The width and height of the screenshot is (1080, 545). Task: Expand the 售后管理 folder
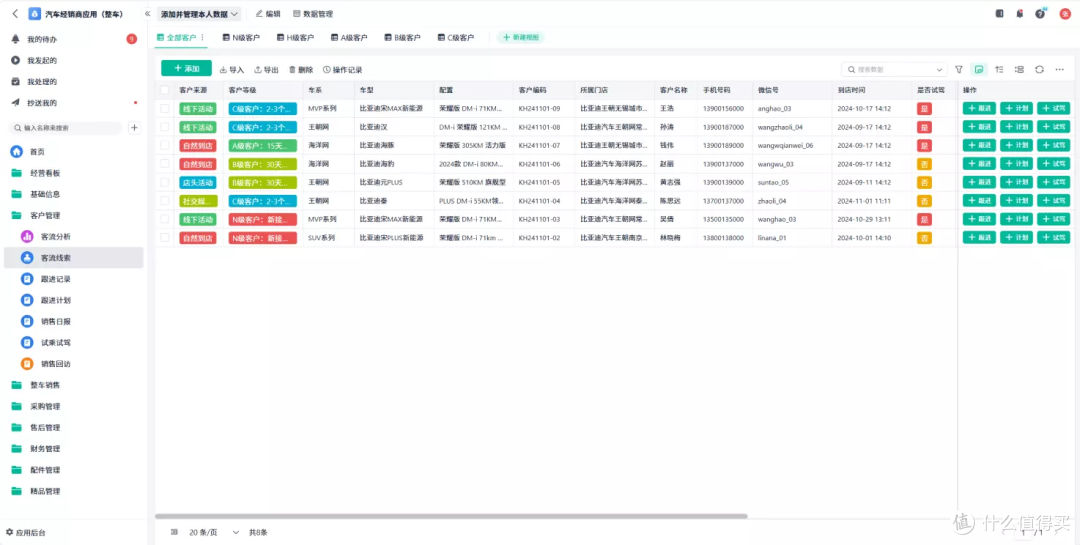[x=45, y=427]
